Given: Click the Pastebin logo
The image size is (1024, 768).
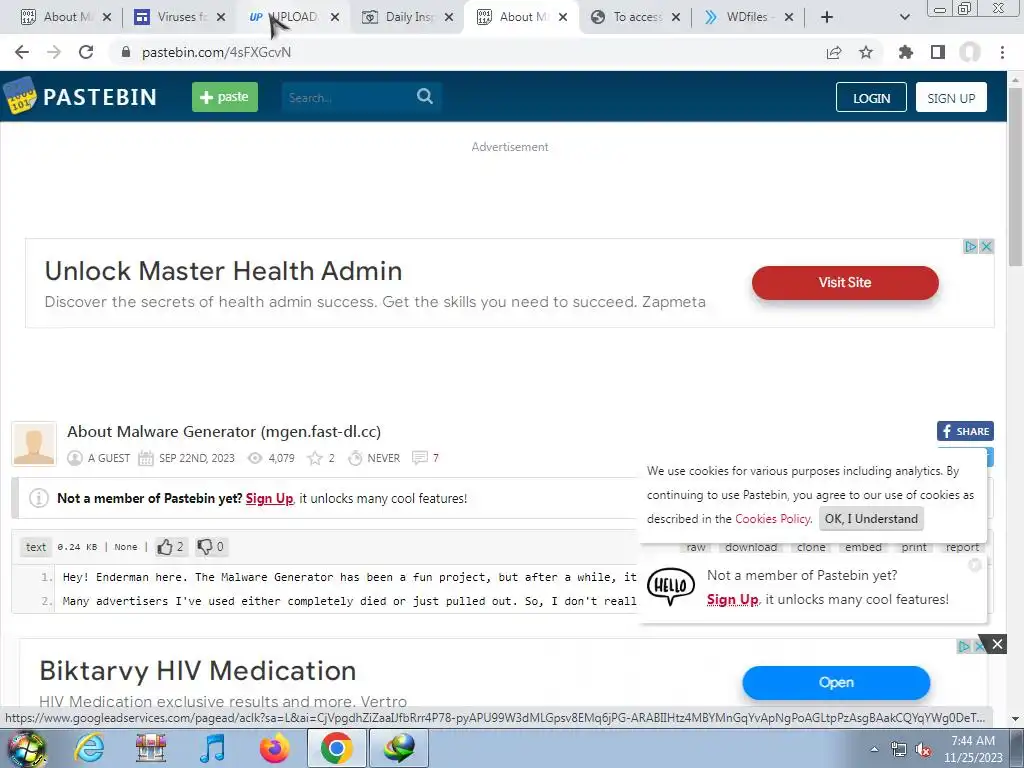Looking at the screenshot, I should coord(80,97).
